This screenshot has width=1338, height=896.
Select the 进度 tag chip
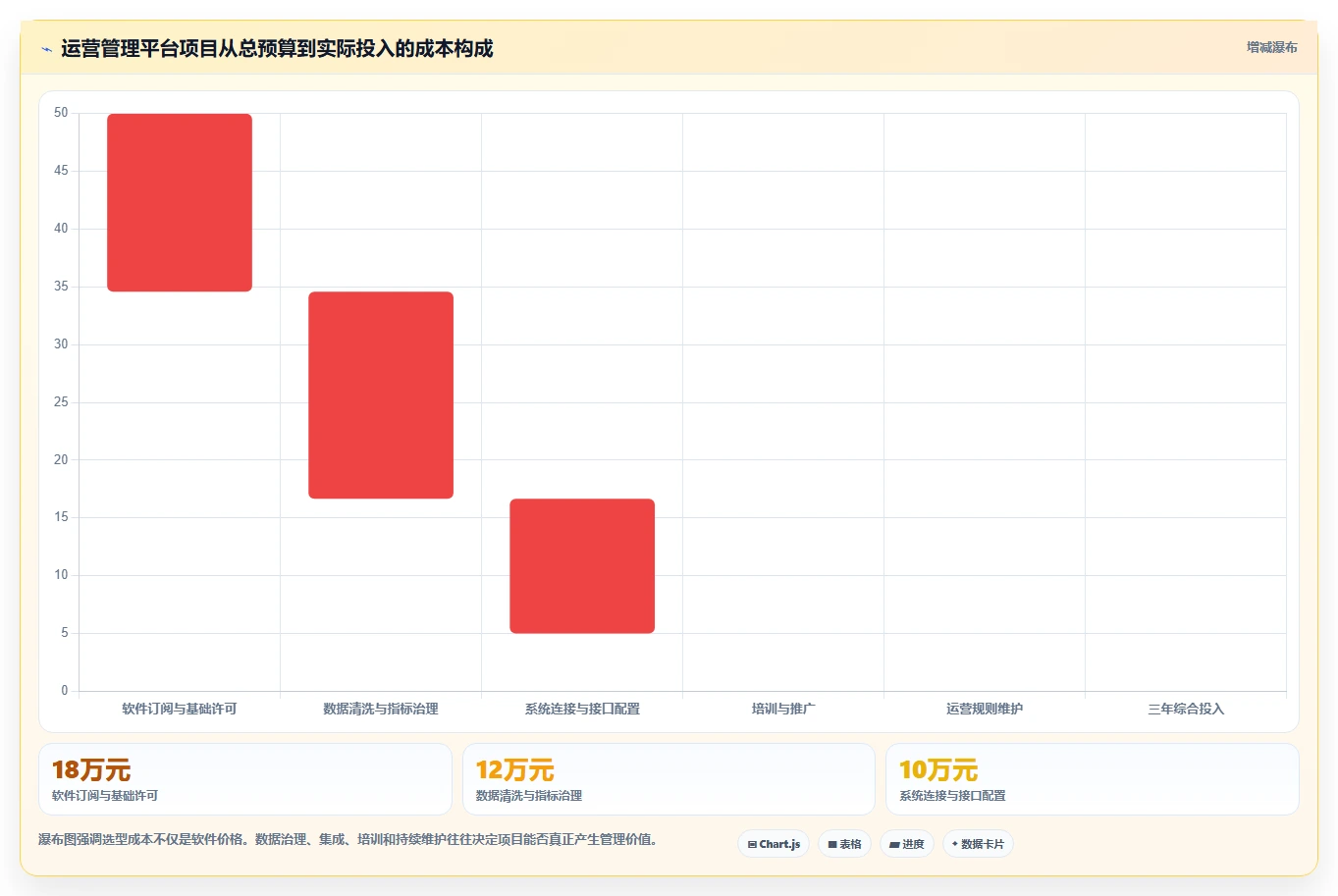pos(907,844)
